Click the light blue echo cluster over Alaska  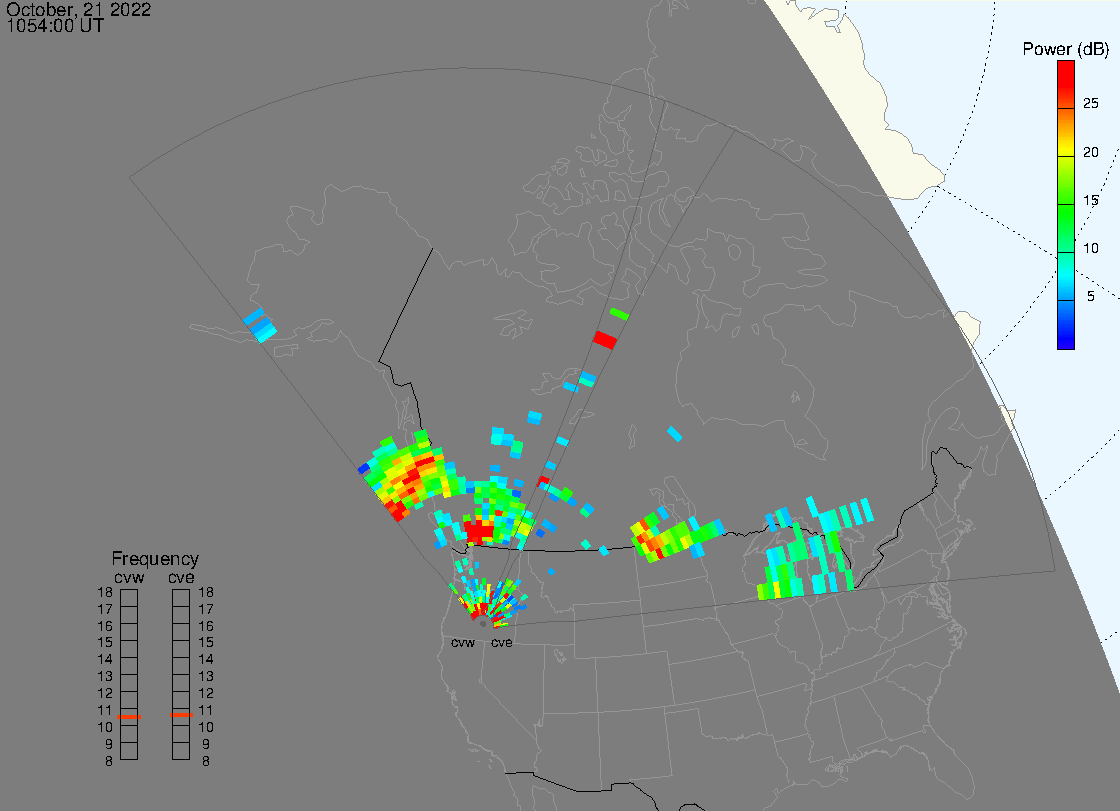[260, 326]
